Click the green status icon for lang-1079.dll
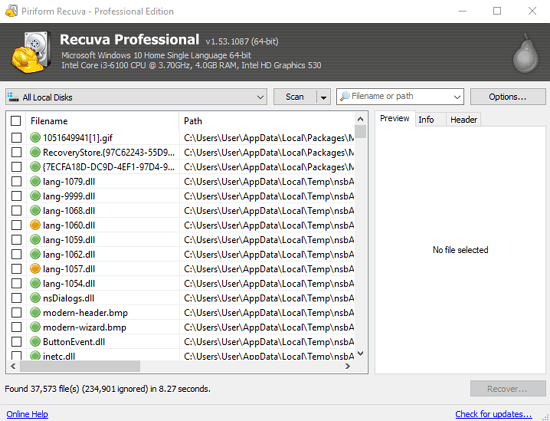 pyautogui.click(x=35, y=181)
